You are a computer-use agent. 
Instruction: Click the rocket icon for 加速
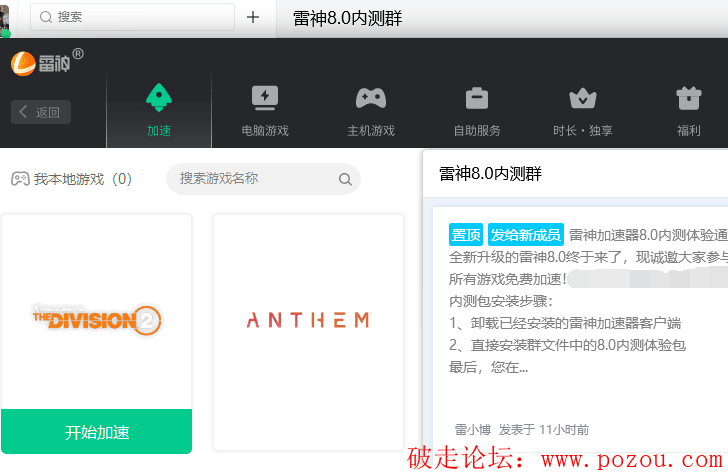(159, 97)
